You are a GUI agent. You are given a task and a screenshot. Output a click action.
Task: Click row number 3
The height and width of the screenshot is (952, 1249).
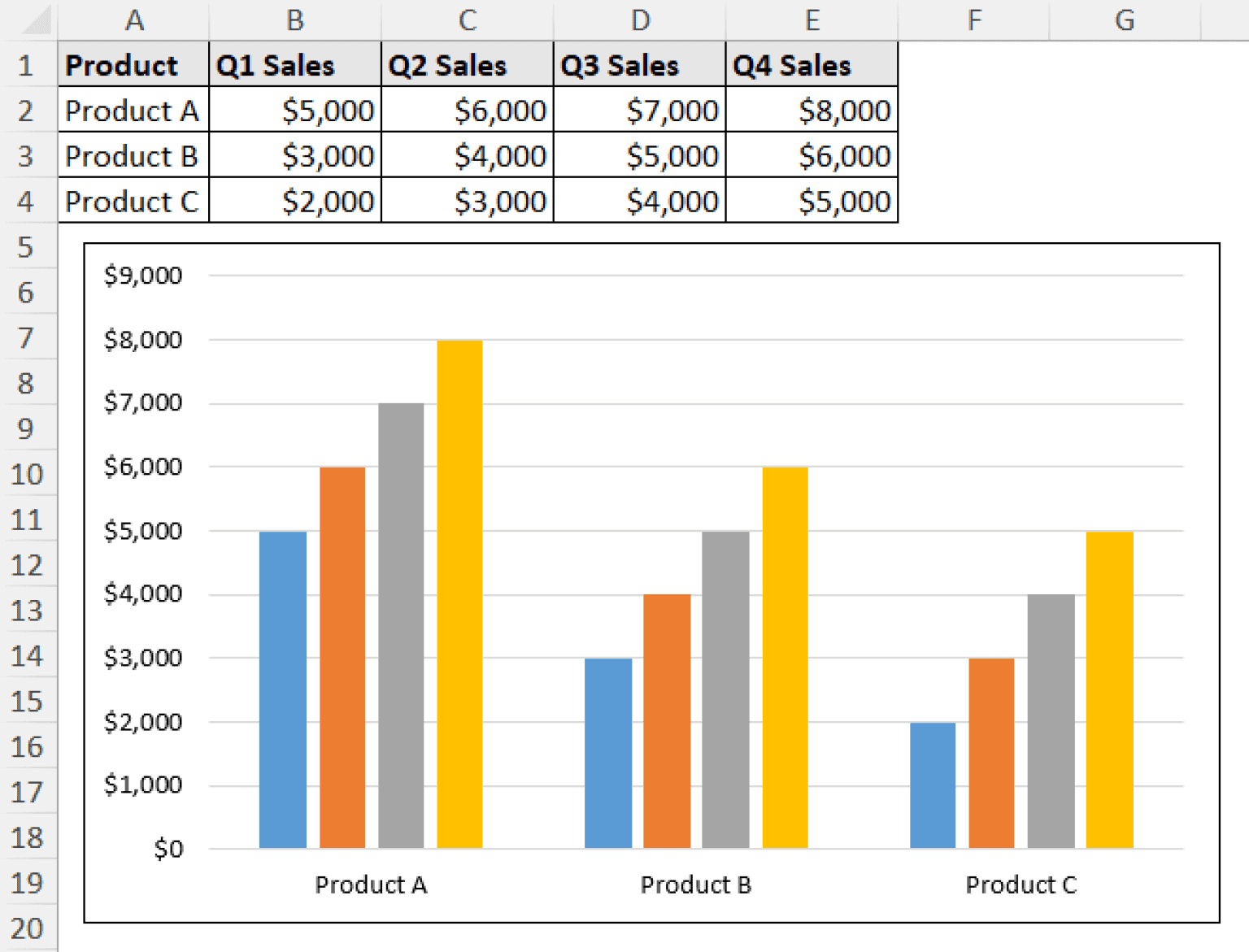(x=27, y=157)
